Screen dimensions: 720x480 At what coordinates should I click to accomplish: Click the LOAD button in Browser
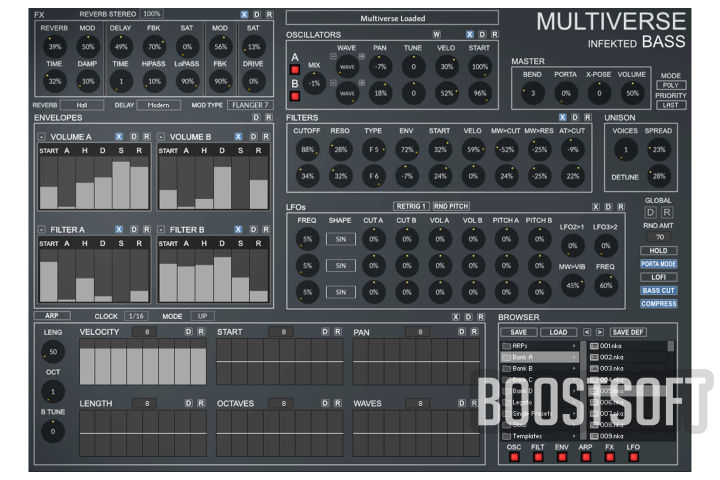pos(558,332)
